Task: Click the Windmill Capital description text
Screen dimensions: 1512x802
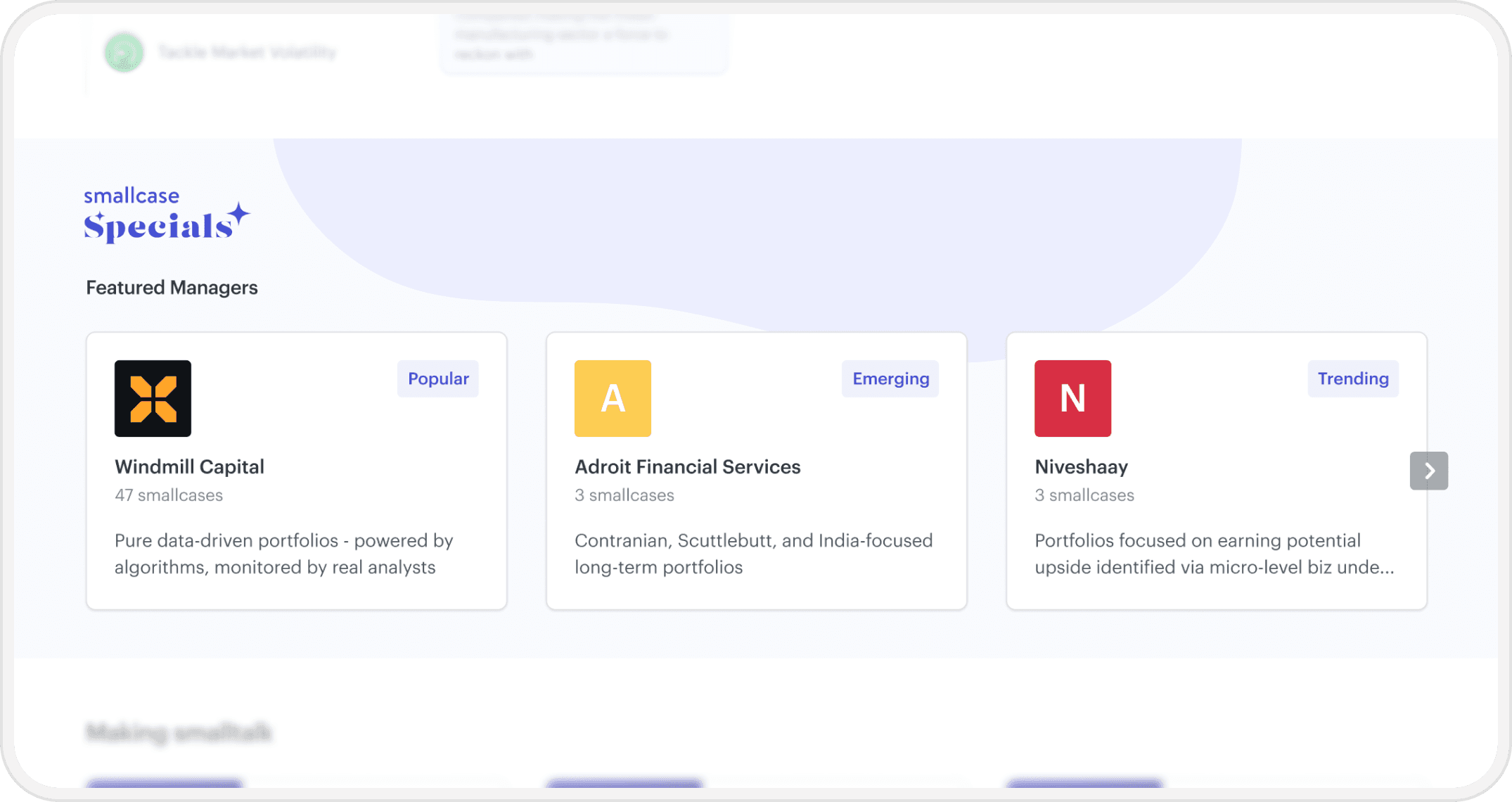Action: click(x=283, y=554)
